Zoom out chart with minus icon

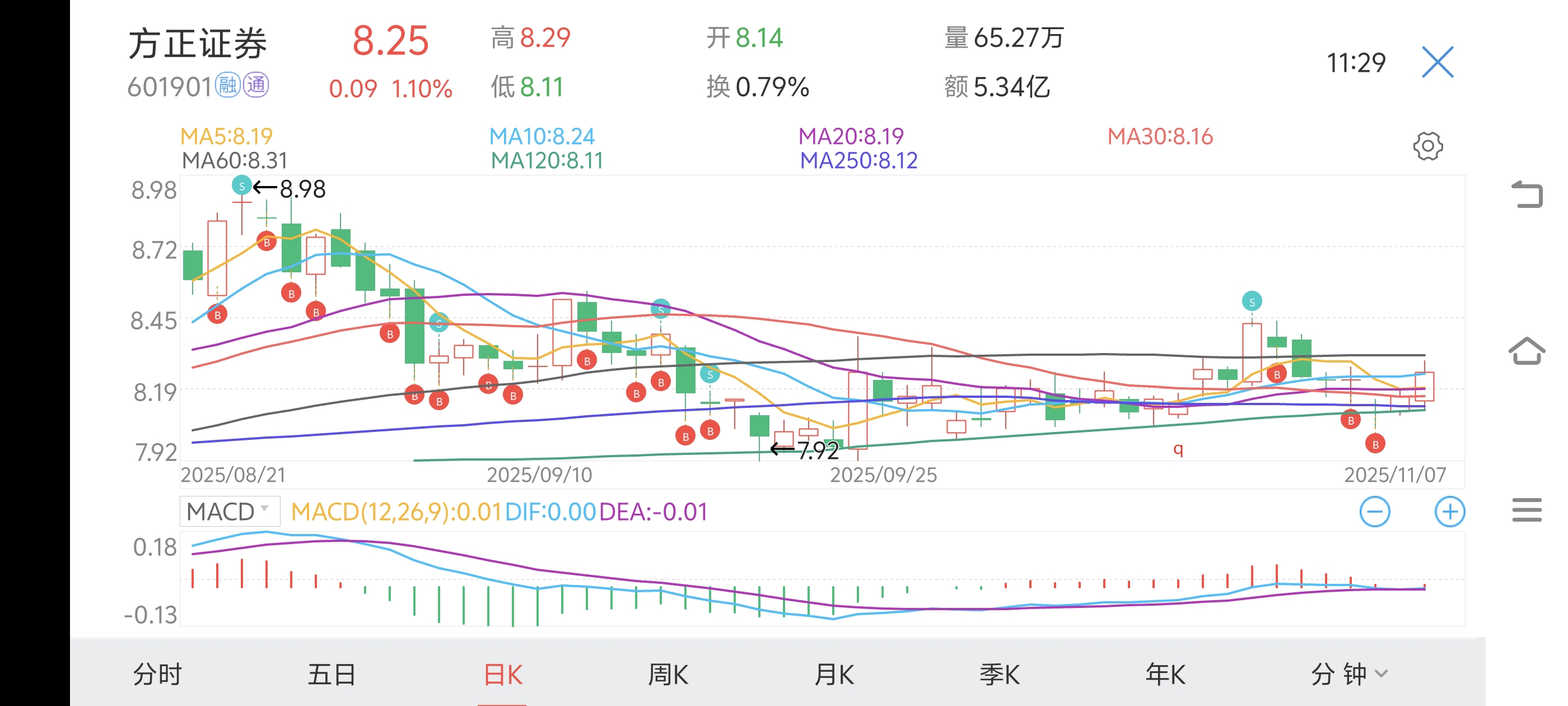coord(1374,512)
